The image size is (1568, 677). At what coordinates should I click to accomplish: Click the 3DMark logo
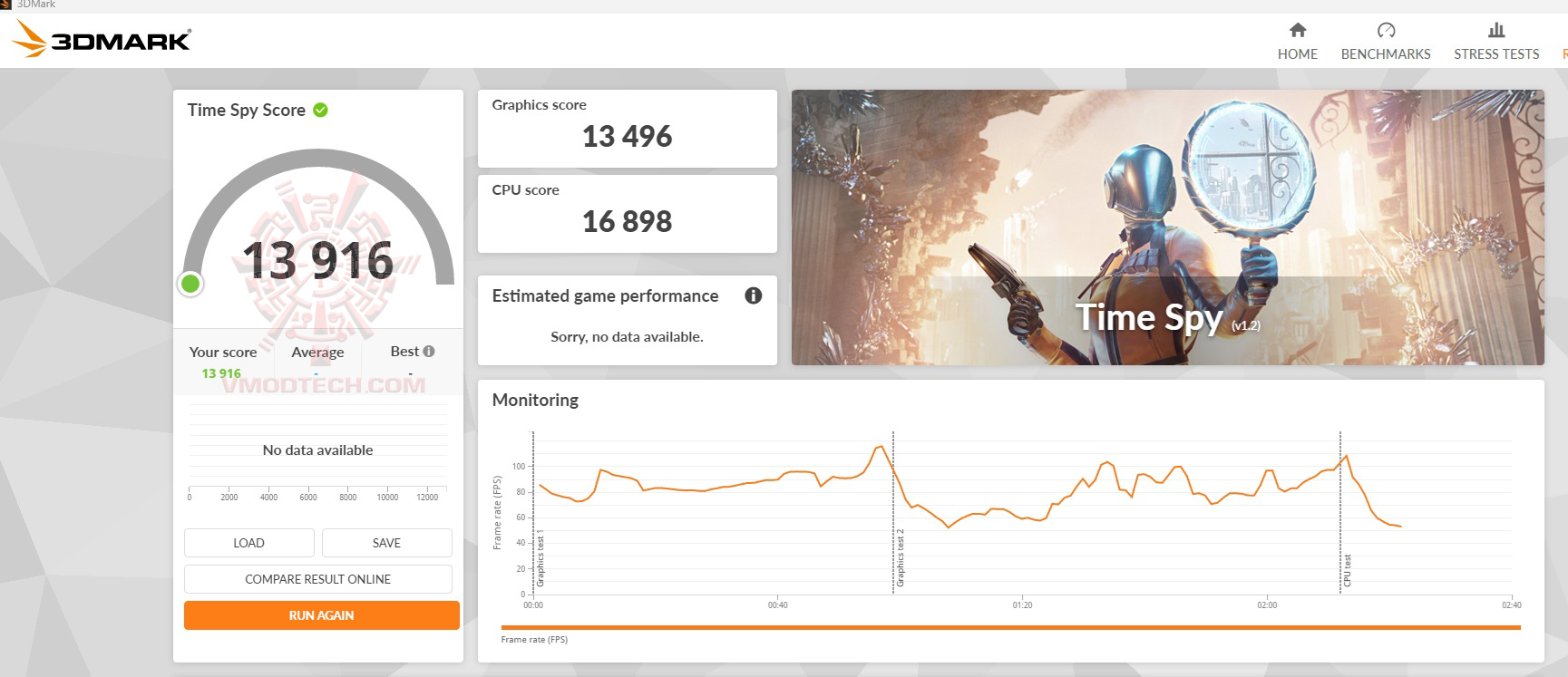coord(102,39)
